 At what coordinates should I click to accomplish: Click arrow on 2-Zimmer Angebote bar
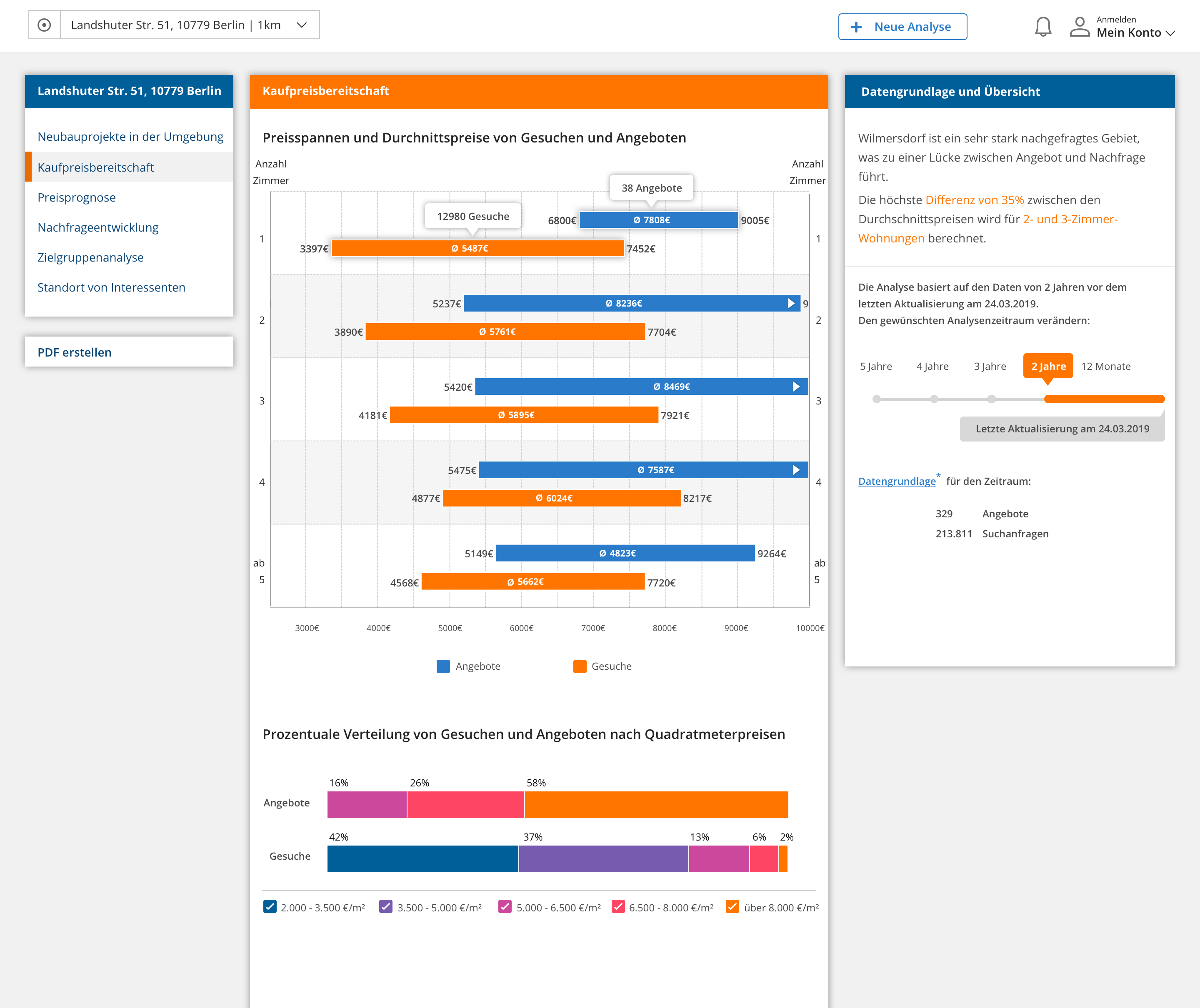(791, 303)
